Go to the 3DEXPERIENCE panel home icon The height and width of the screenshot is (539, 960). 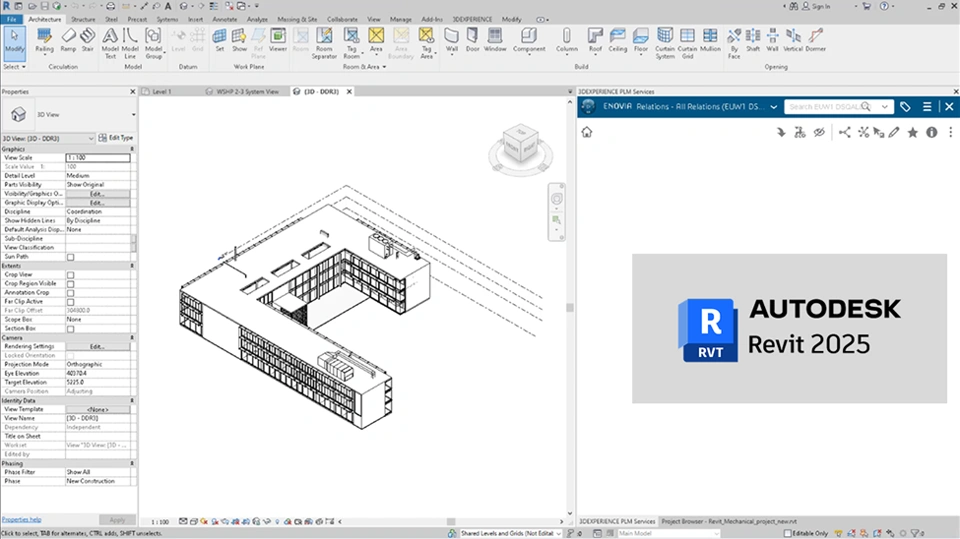click(587, 132)
